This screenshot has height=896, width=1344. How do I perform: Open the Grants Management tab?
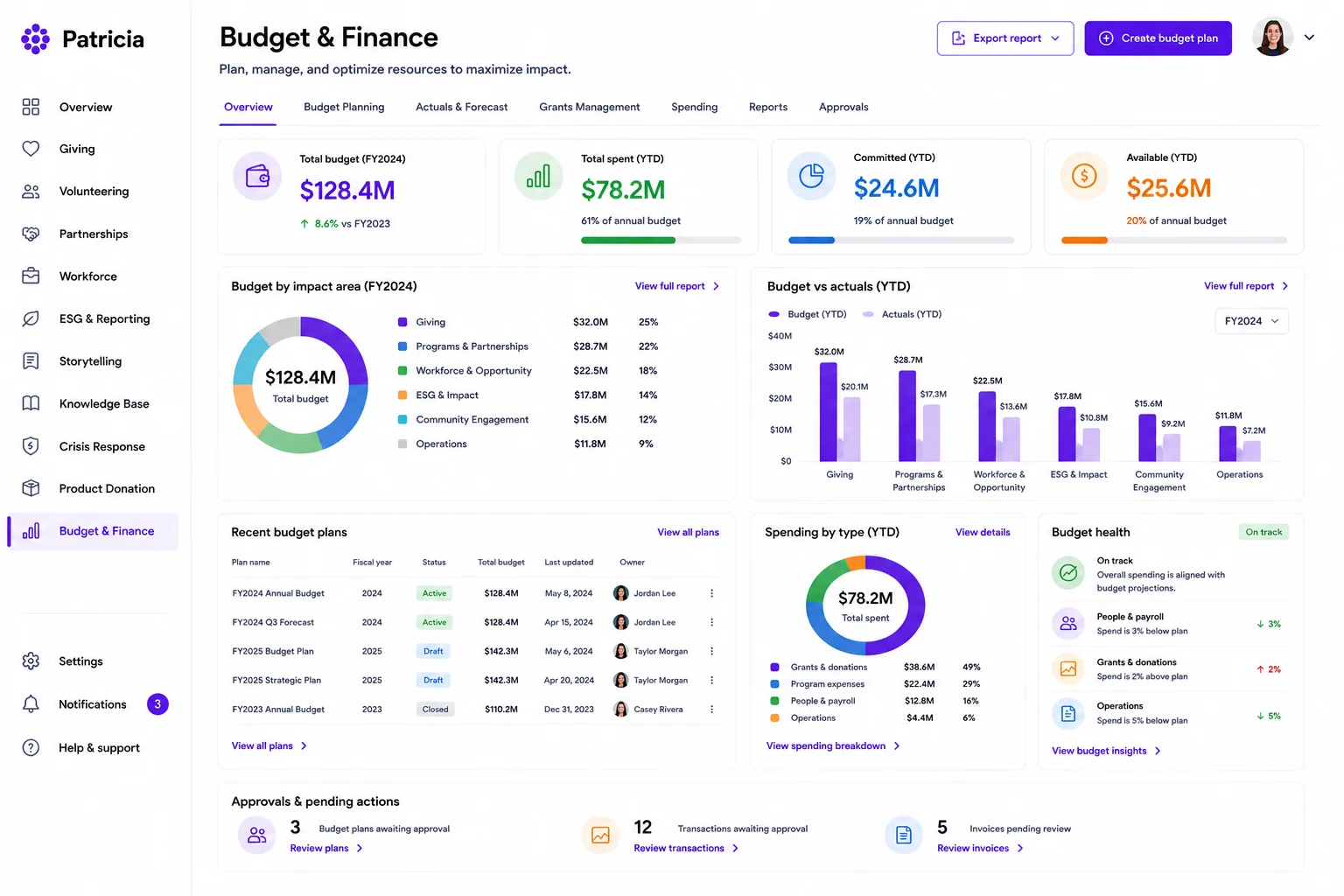[x=590, y=107]
